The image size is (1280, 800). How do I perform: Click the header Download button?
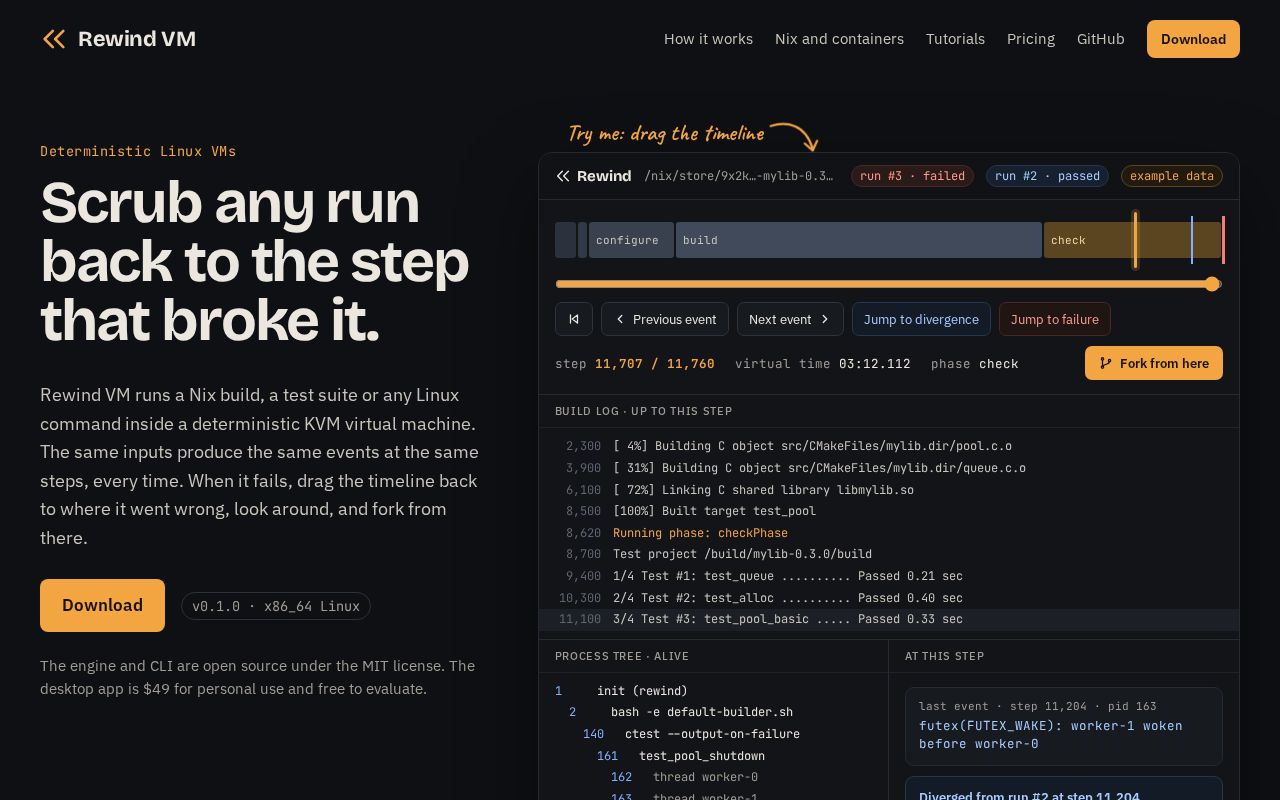coord(1193,39)
